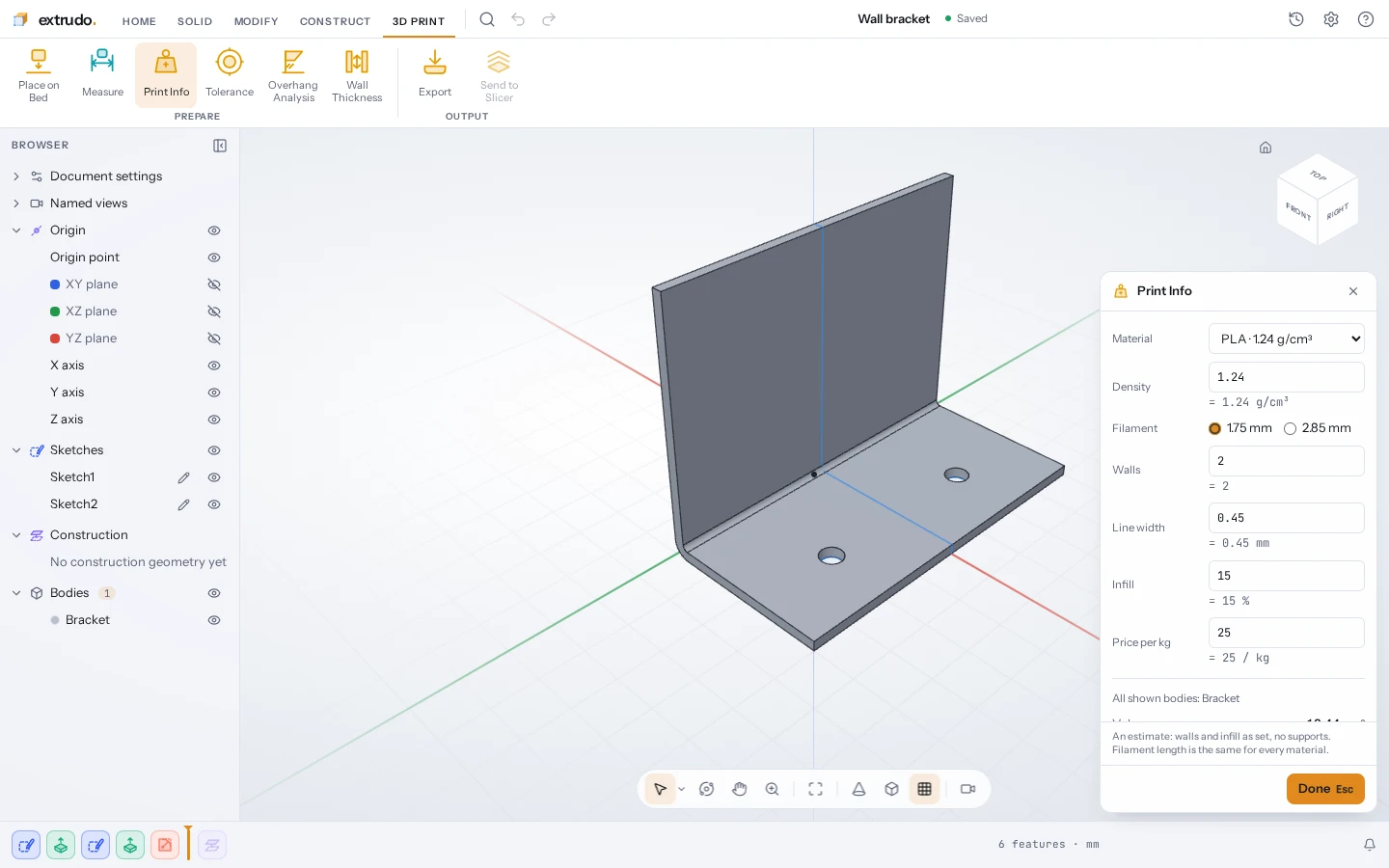Image resolution: width=1389 pixels, height=868 pixels.
Task: Run Overhang Analysis
Action: click(x=293, y=75)
